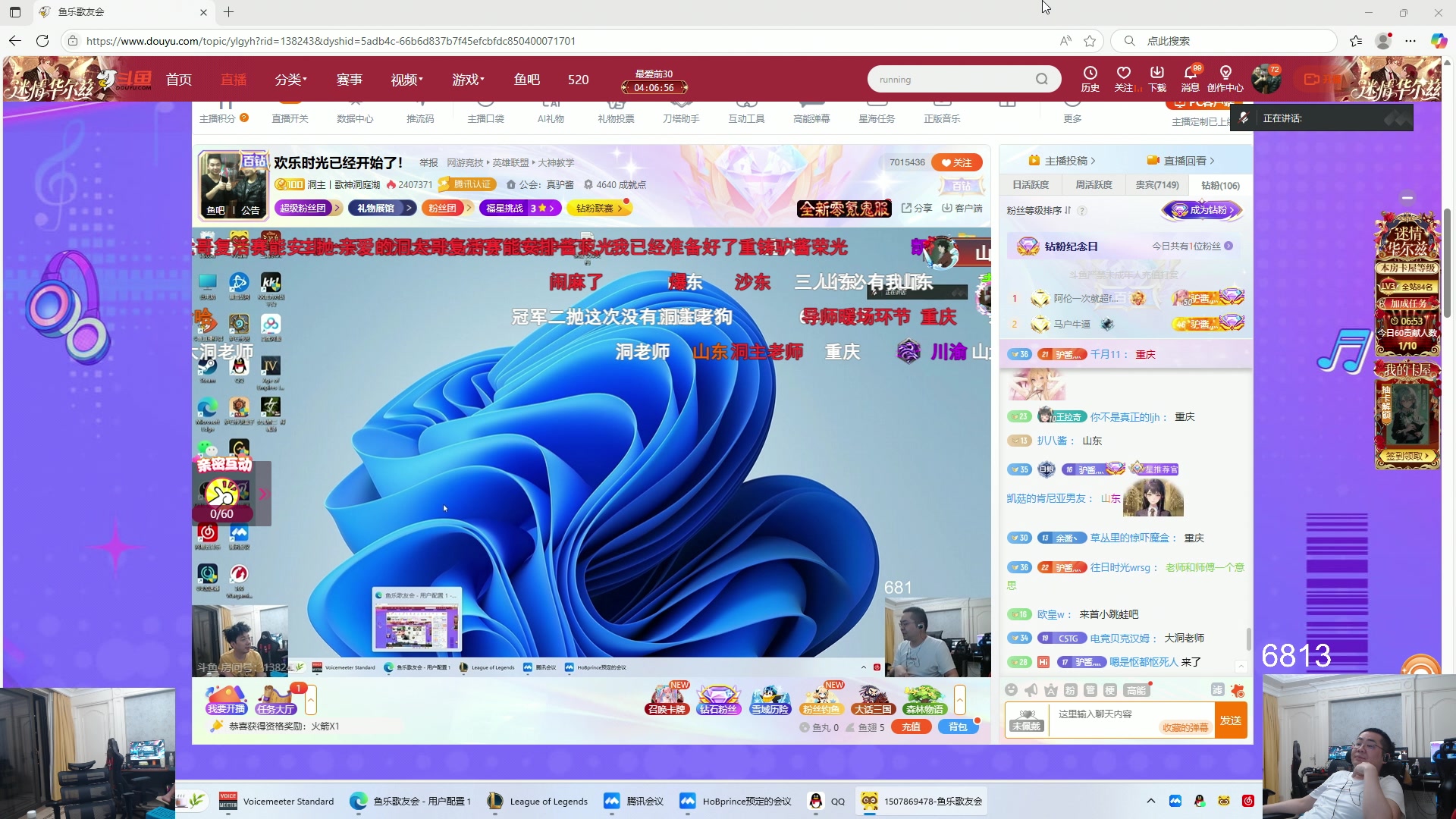Open the 大话三国 activity icon
This screenshot has width=1456, height=819.
pyautogui.click(x=872, y=700)
